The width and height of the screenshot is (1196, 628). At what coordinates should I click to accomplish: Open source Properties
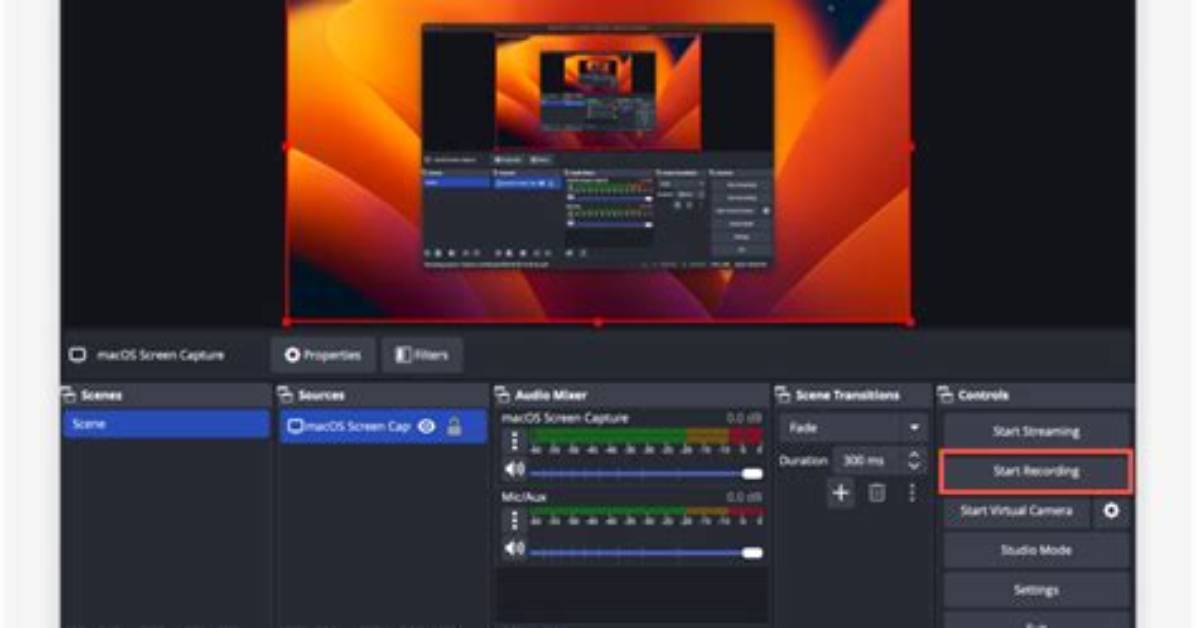[323, 355]
